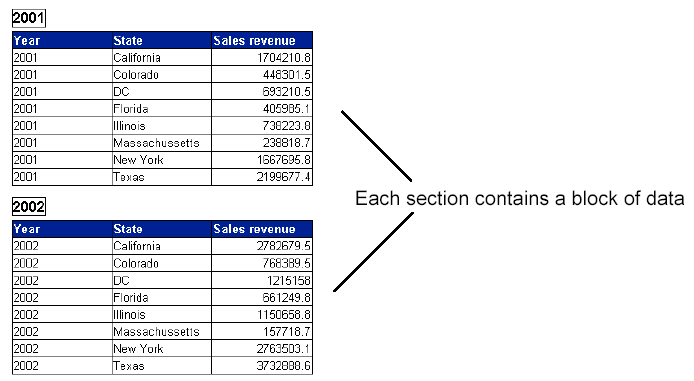Click the State column header in 2001 table
Image resolution: width=694 pixels, height=381 pixels.
click(x=162, y=40)
